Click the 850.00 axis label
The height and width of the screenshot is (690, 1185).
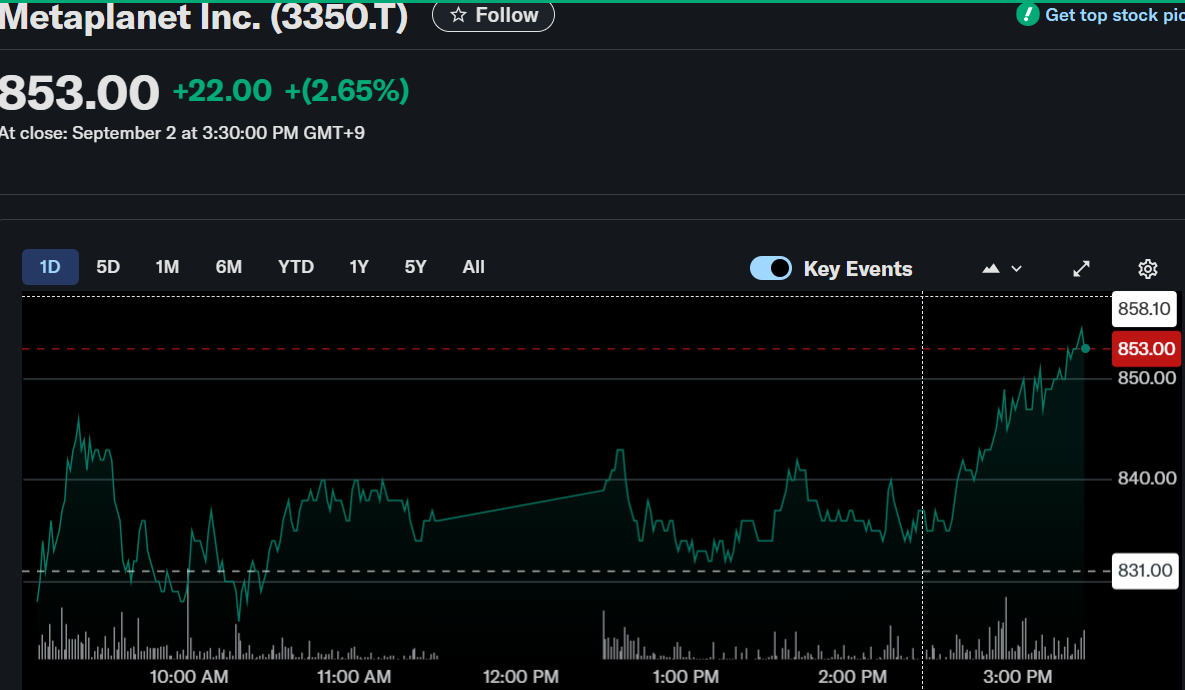(x=1146, y=378)
